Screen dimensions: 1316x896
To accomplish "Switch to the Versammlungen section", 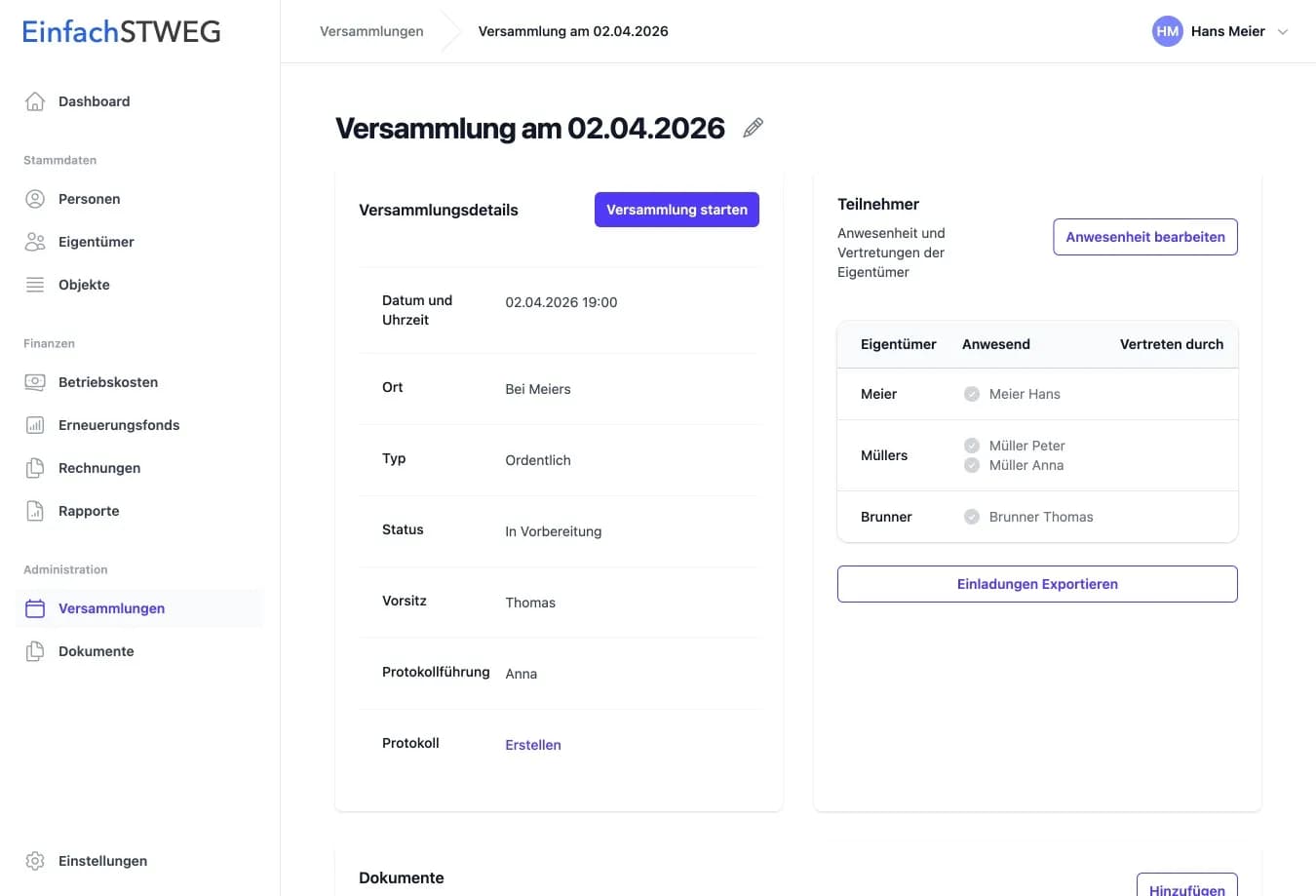I will pyautogui.click(x=111, y=607).
